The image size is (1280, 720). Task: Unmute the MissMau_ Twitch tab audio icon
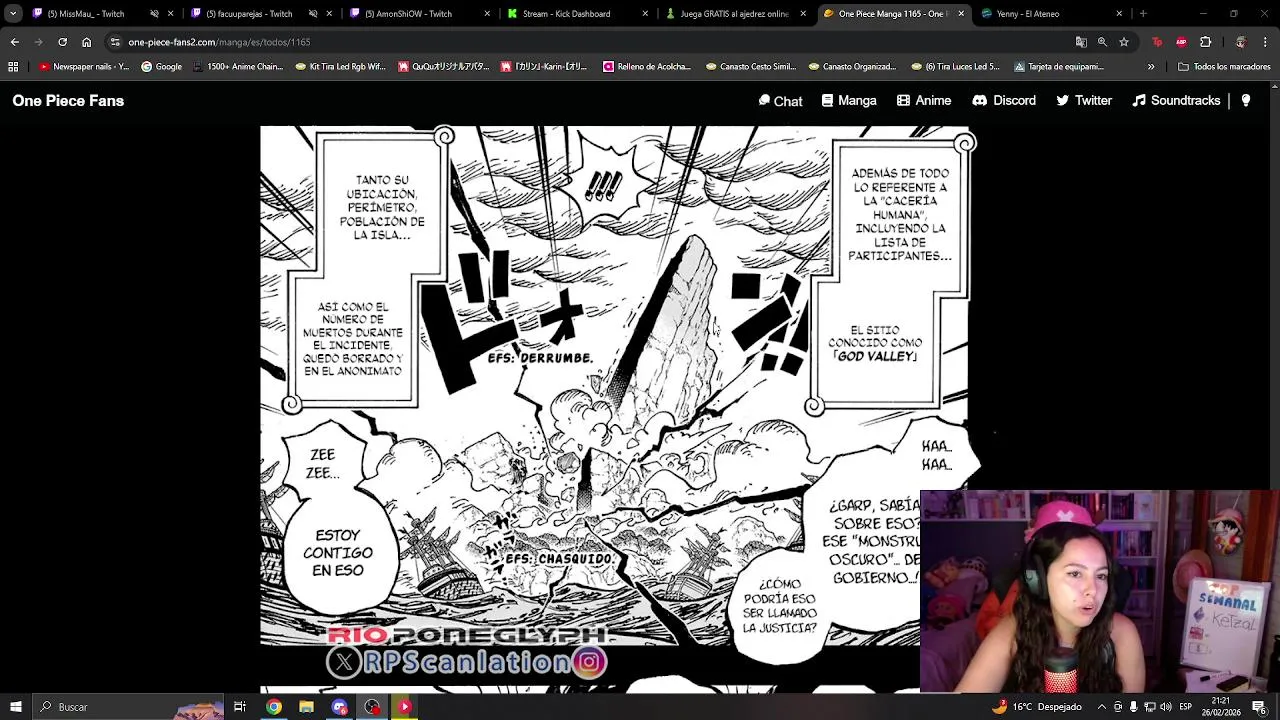coord(154,14)
